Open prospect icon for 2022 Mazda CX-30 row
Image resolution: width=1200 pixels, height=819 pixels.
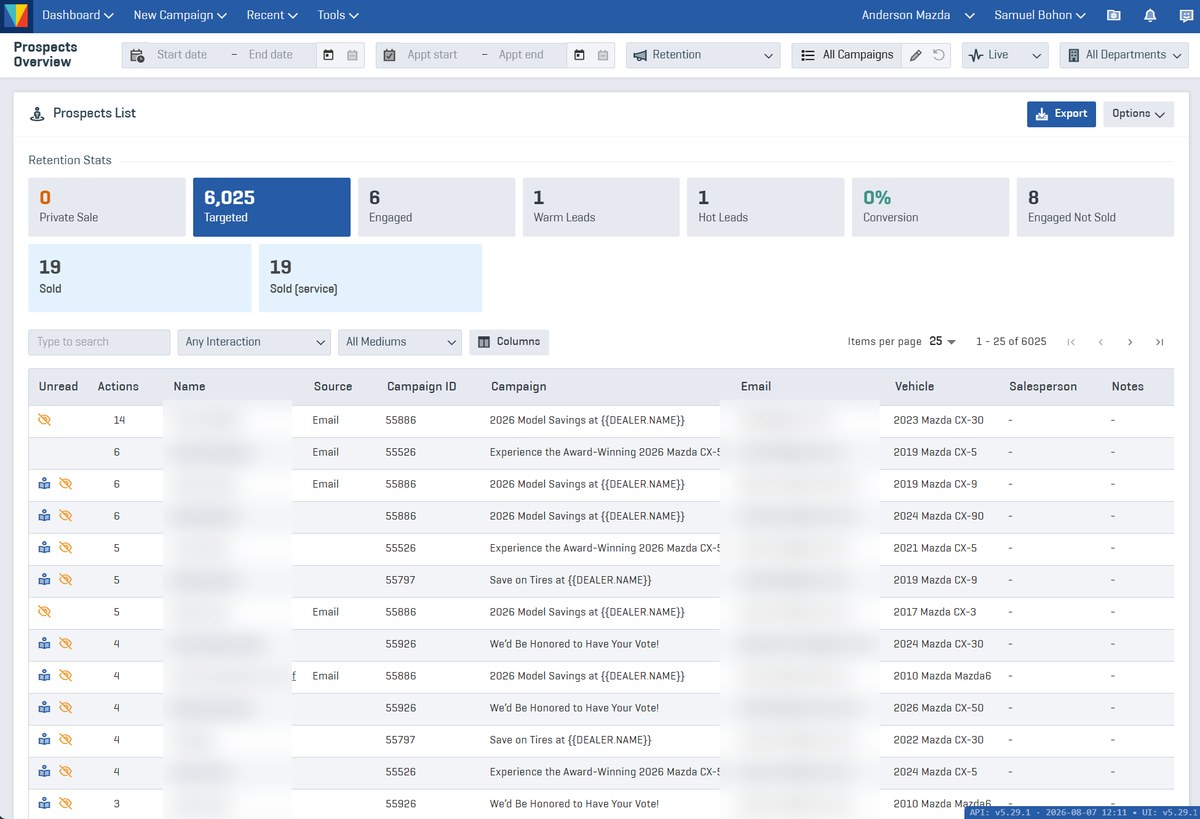[x=44, y=740]
